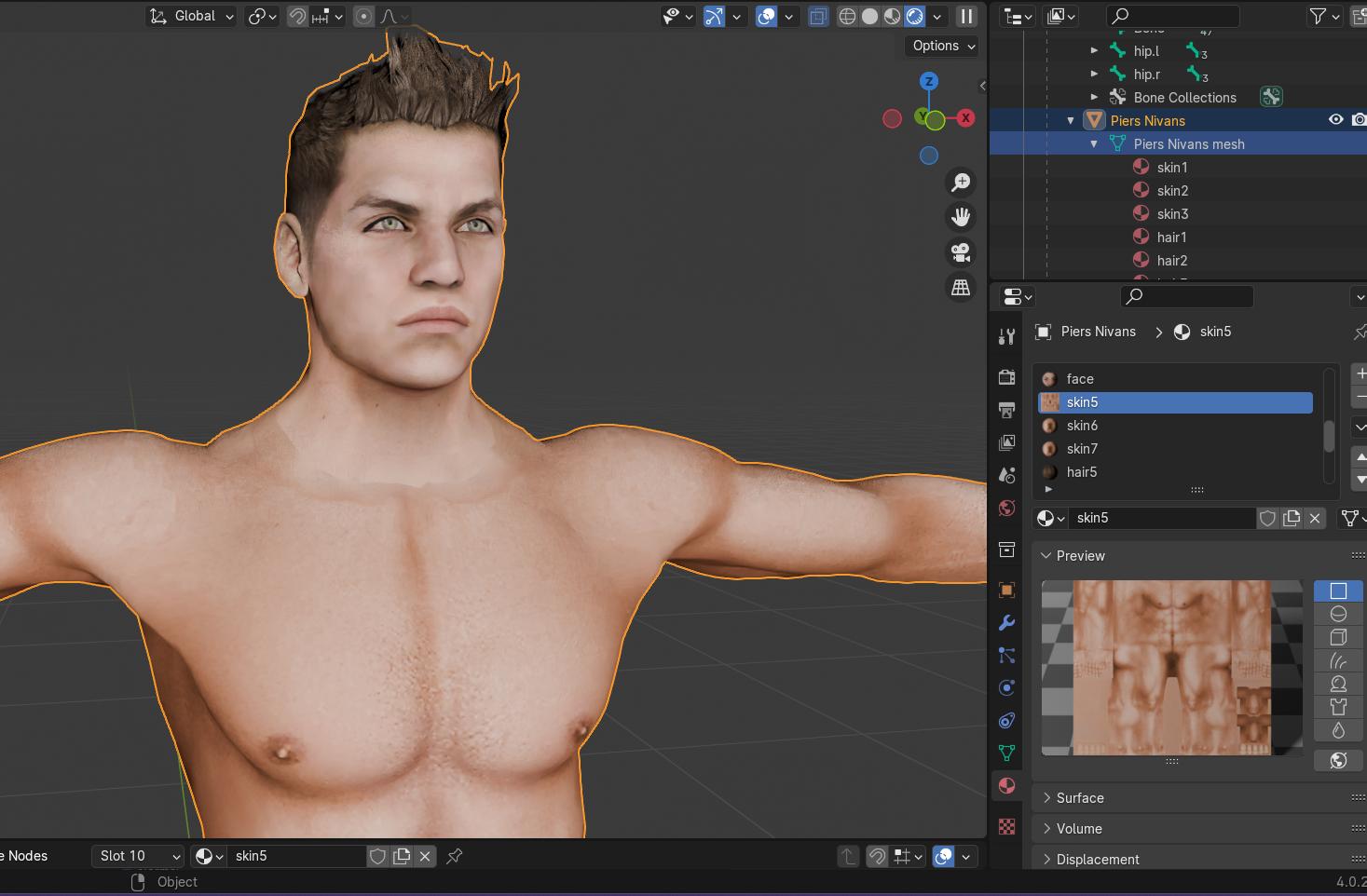Expand the Volume panel

(x=1078, y=829)
